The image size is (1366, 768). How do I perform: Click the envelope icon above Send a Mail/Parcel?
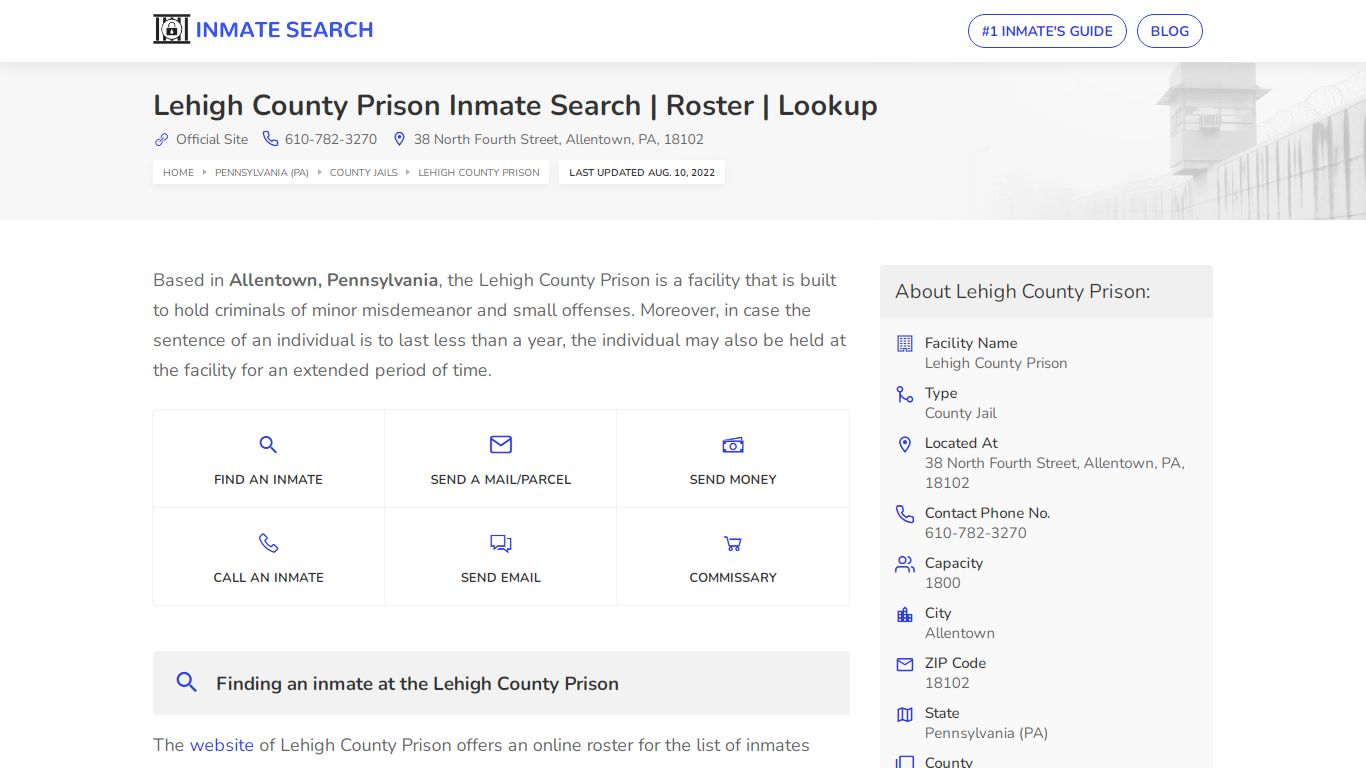pos(501,445)
